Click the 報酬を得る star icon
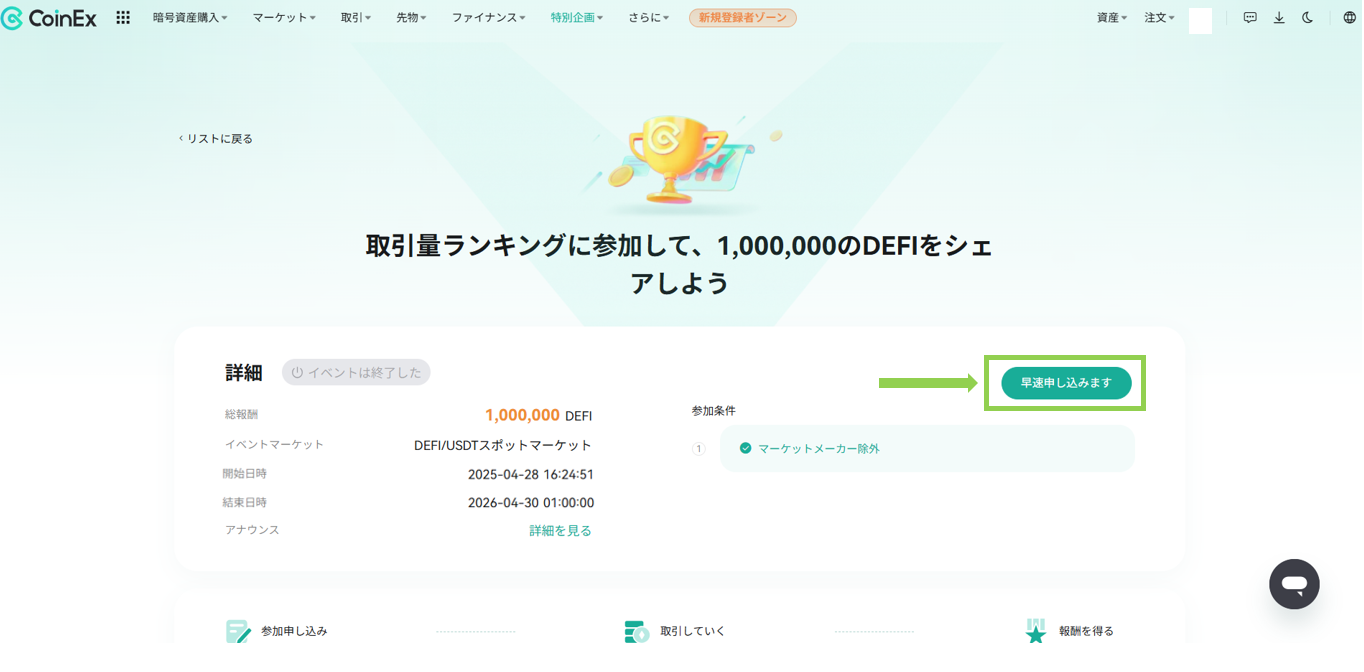 coord(1036,631)
